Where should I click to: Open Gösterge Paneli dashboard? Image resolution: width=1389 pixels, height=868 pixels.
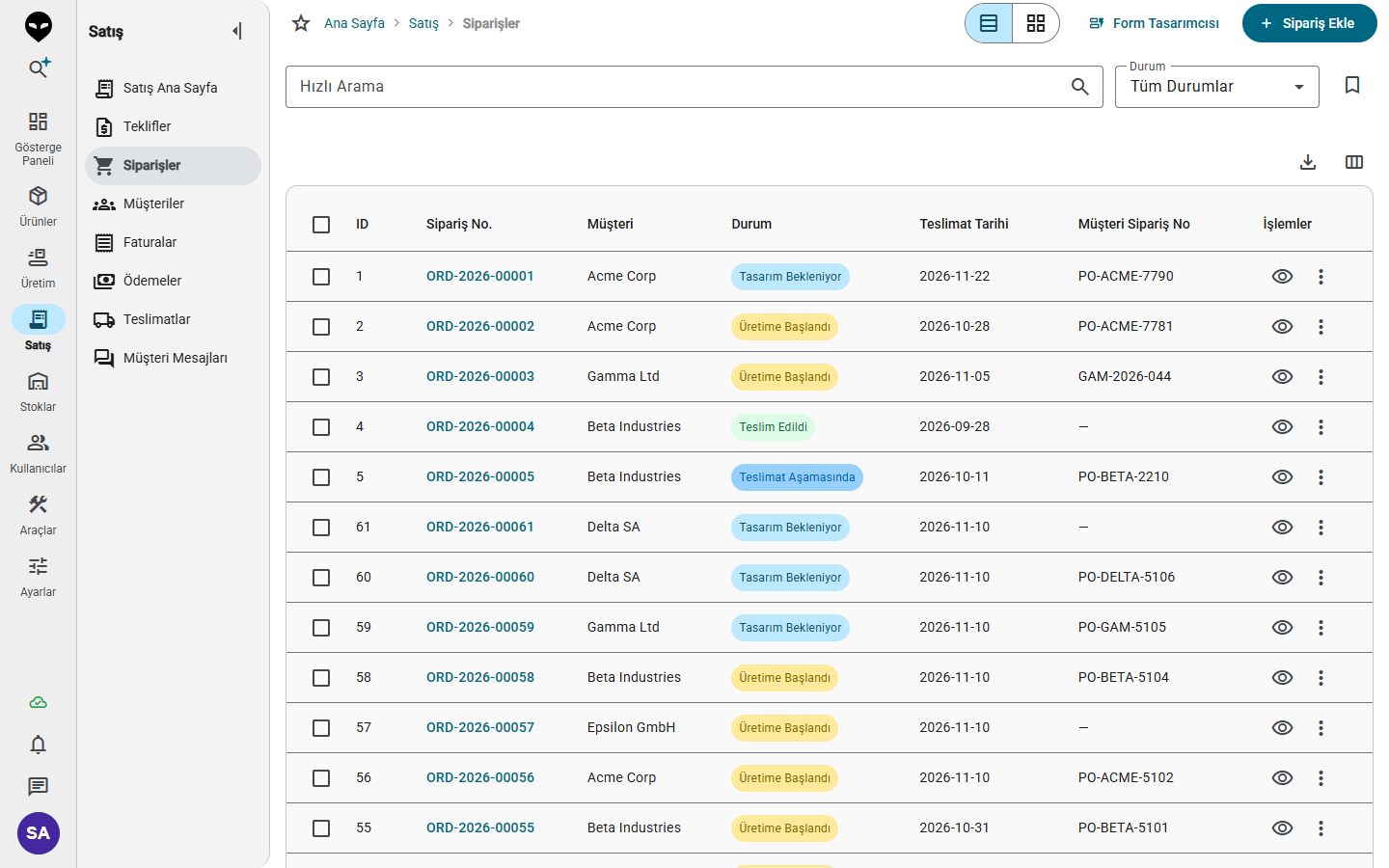38,138
